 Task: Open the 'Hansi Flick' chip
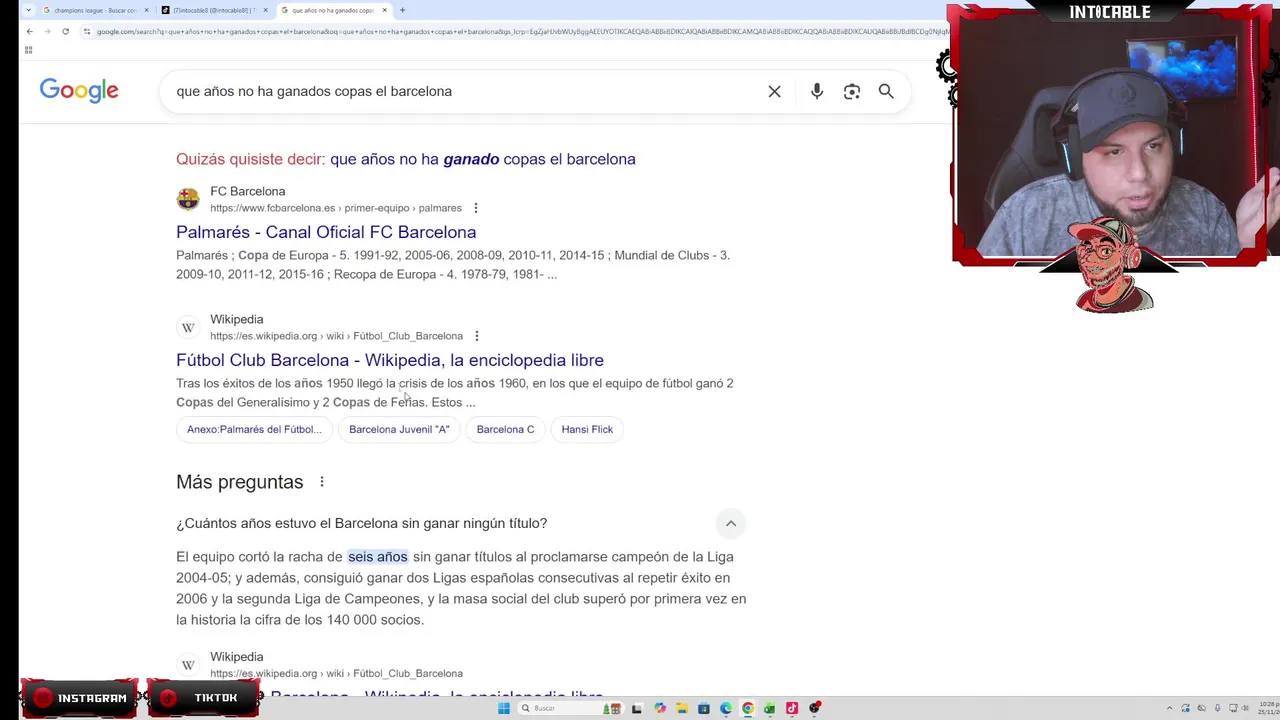click(587, 429)
